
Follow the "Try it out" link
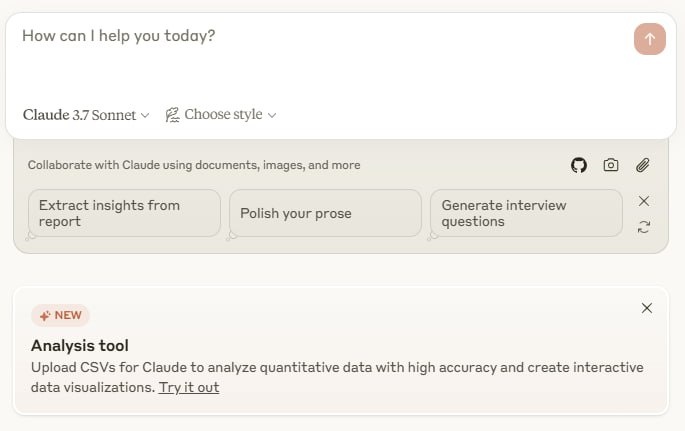click(189, 387)
